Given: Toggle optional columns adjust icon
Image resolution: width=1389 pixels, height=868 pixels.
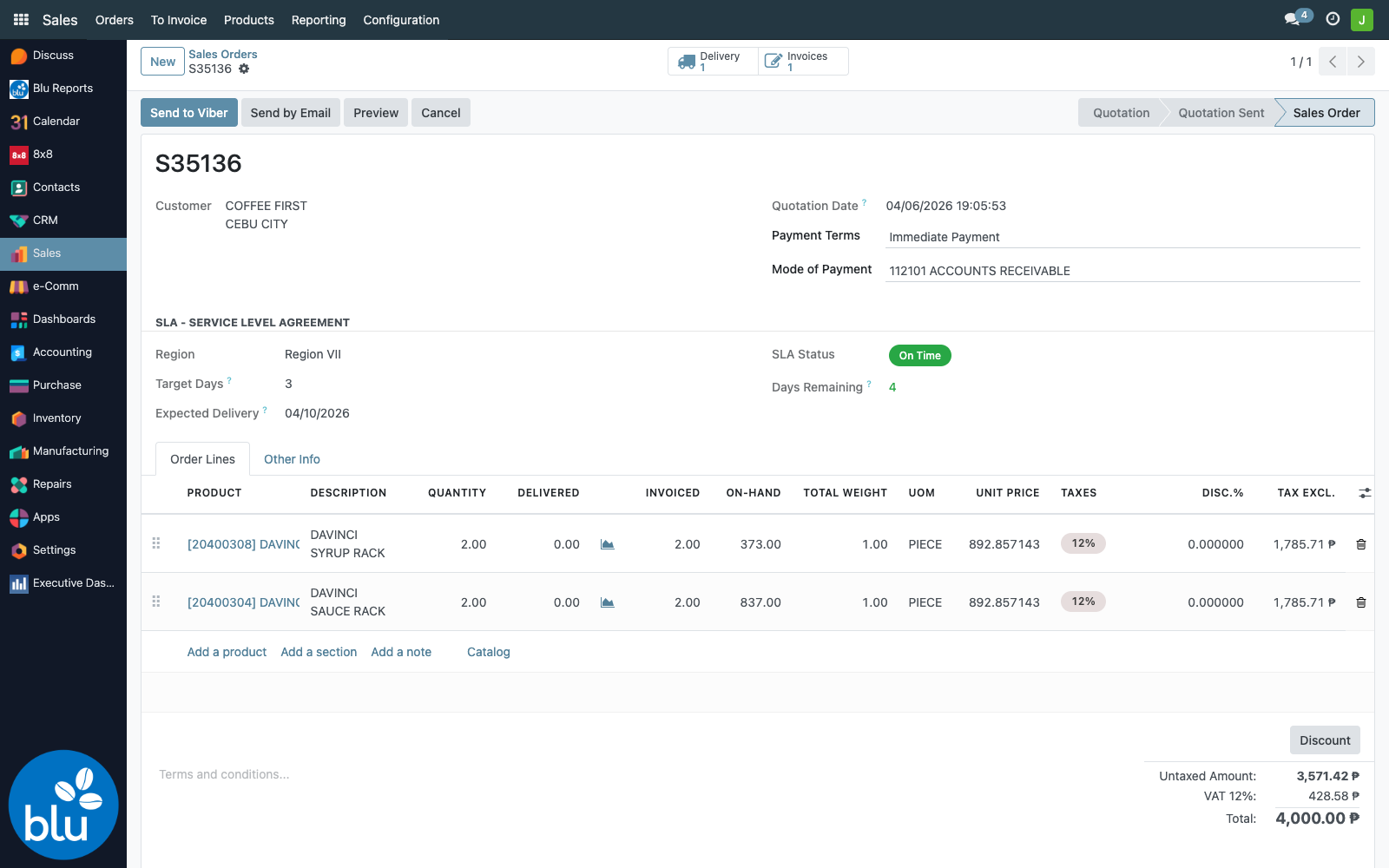Looking at the screenshot, I should pos(1365,493).
